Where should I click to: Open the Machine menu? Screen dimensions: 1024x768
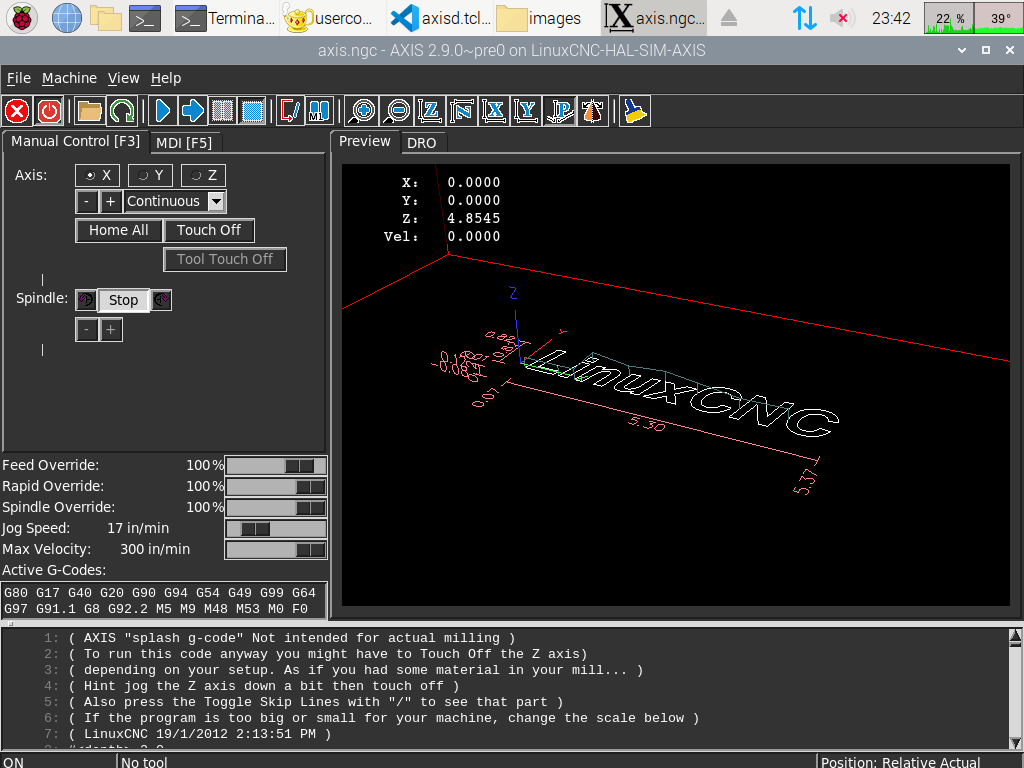[x=69, y=78]
